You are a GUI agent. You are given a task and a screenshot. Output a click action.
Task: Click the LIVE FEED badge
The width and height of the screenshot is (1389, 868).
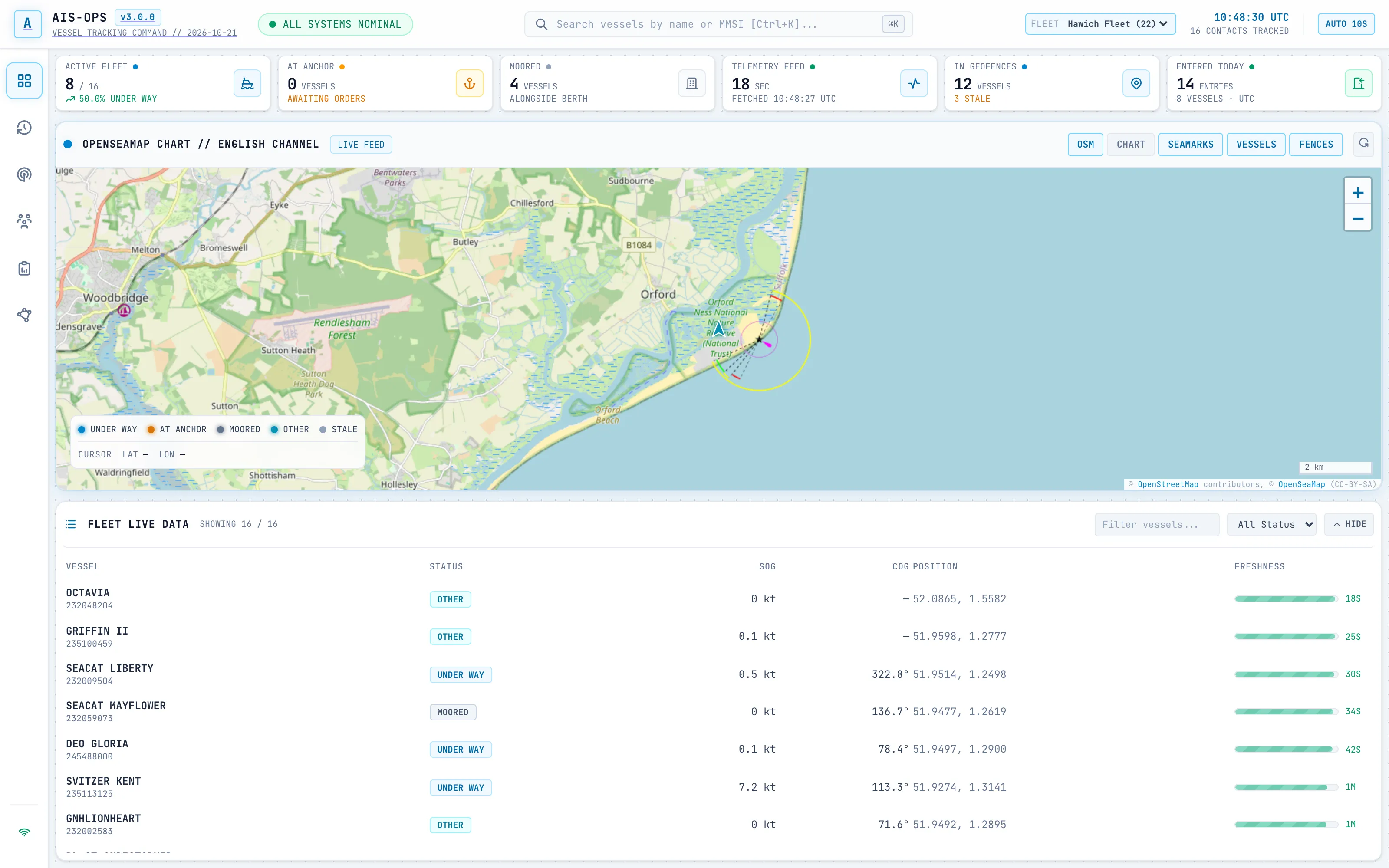[x=361, y=145]
